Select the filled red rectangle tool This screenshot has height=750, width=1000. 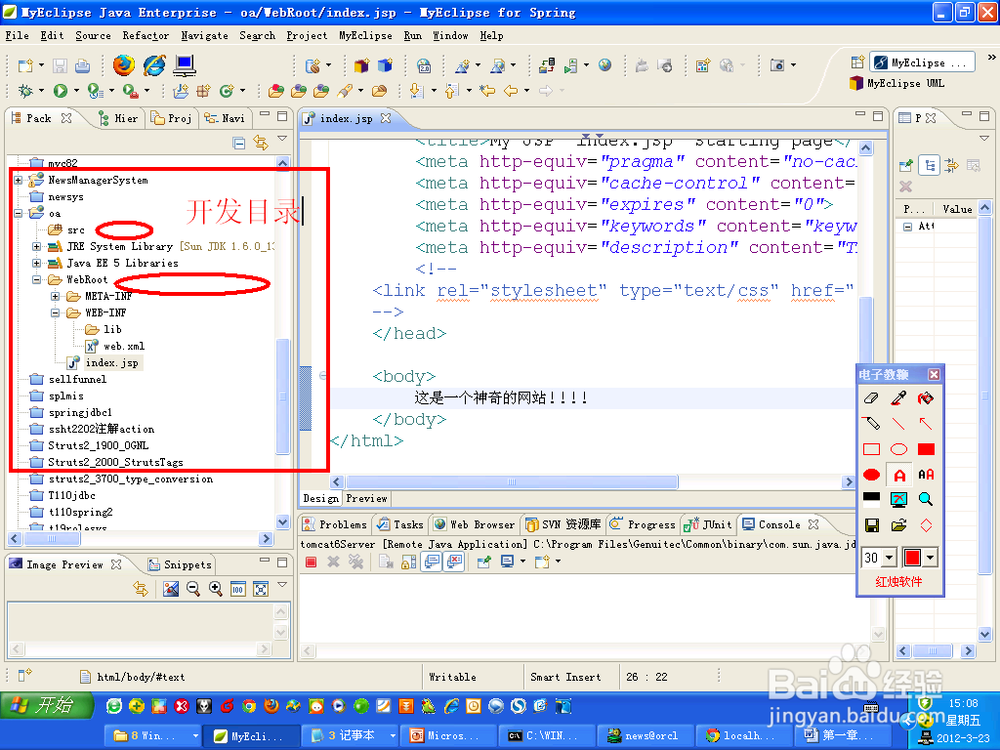[926, 449]
